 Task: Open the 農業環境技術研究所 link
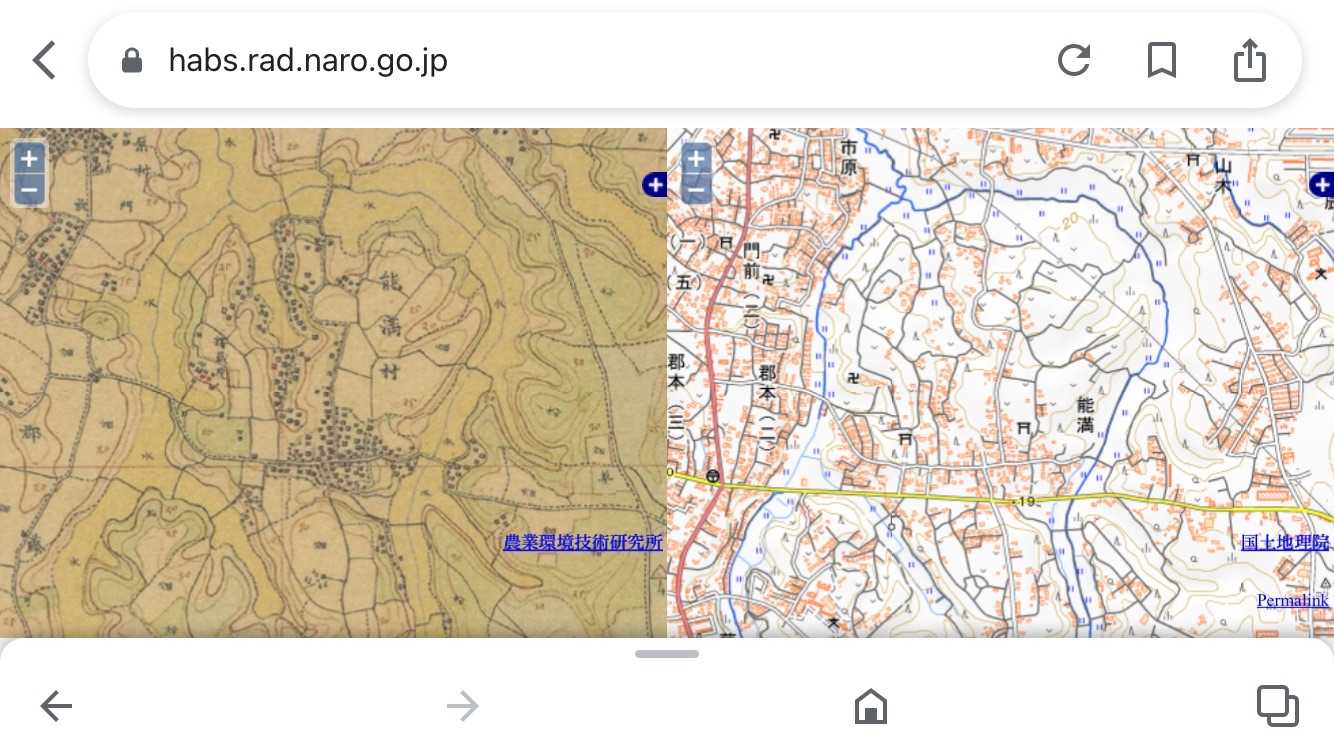point(582,543)
